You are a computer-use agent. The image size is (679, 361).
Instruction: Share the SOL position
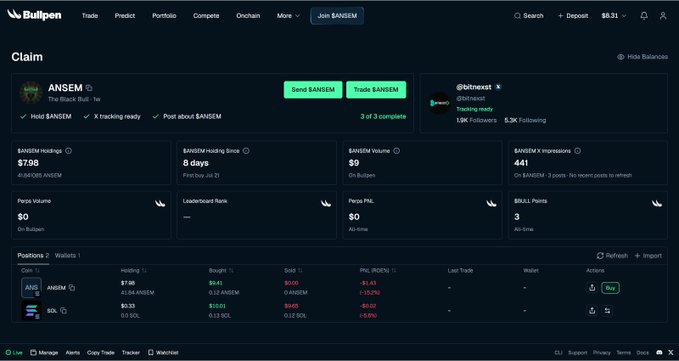pos(592,310)
